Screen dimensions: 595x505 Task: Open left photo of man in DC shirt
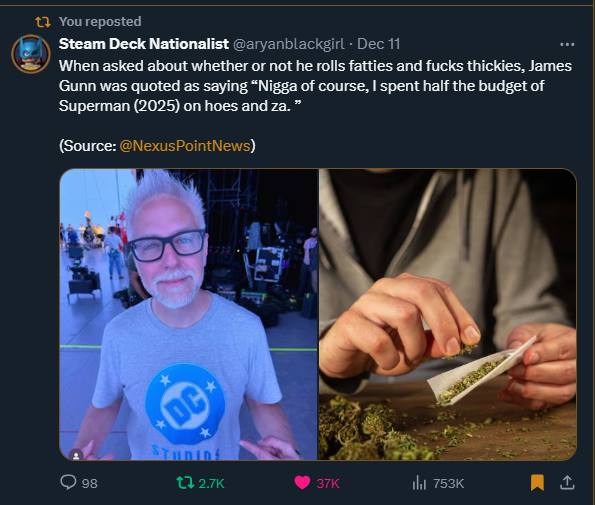[189, 314]
